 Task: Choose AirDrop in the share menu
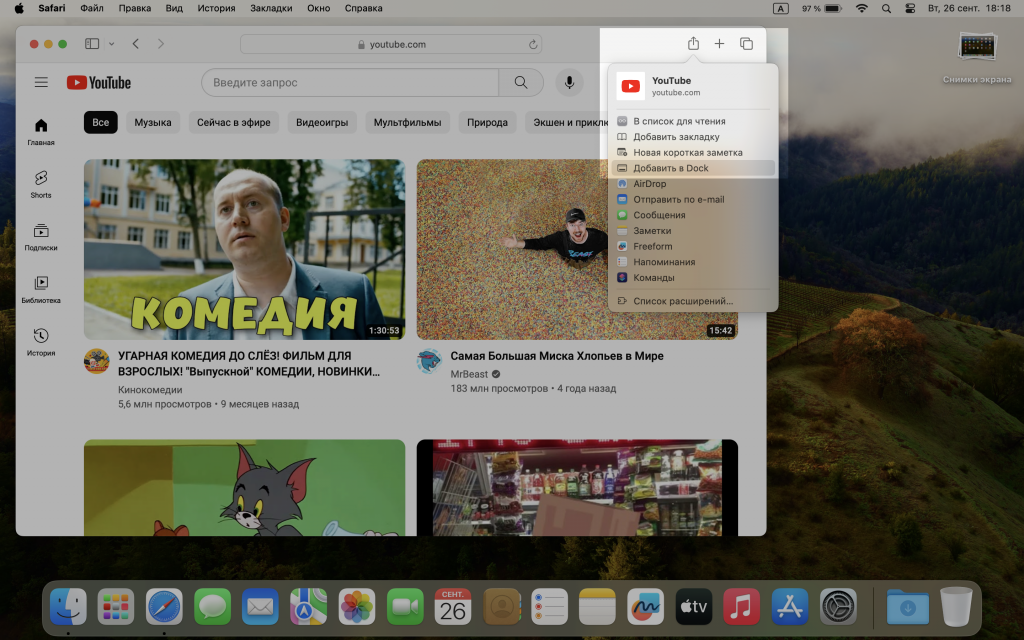click(x=650, y=184)
